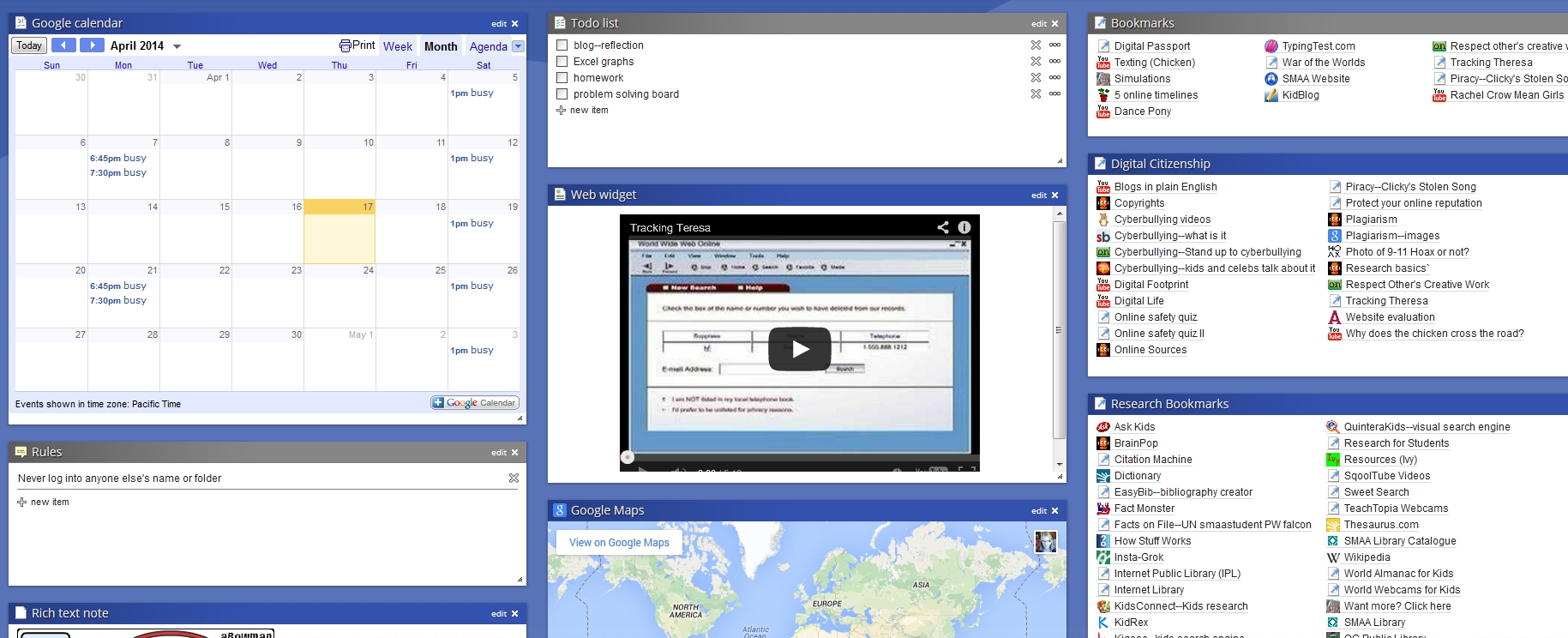1568x638 pixels.
Task: Click the Wikipedia W icon
Action: point(1333,557)
